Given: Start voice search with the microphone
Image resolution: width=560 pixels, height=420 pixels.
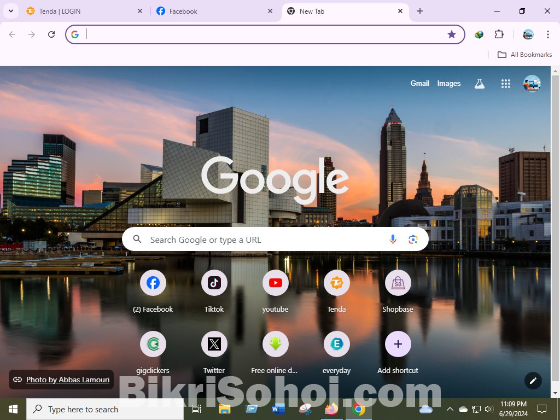Looking at the screenshot, I should 392,239.
